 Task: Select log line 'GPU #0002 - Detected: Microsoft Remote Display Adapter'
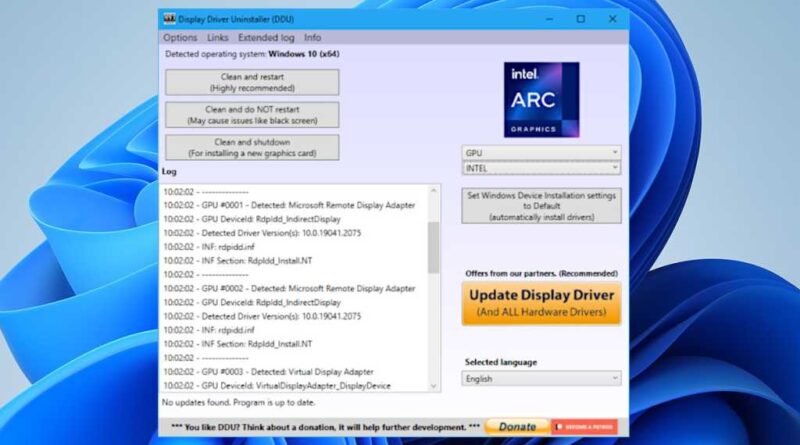[x=289, y=288]
